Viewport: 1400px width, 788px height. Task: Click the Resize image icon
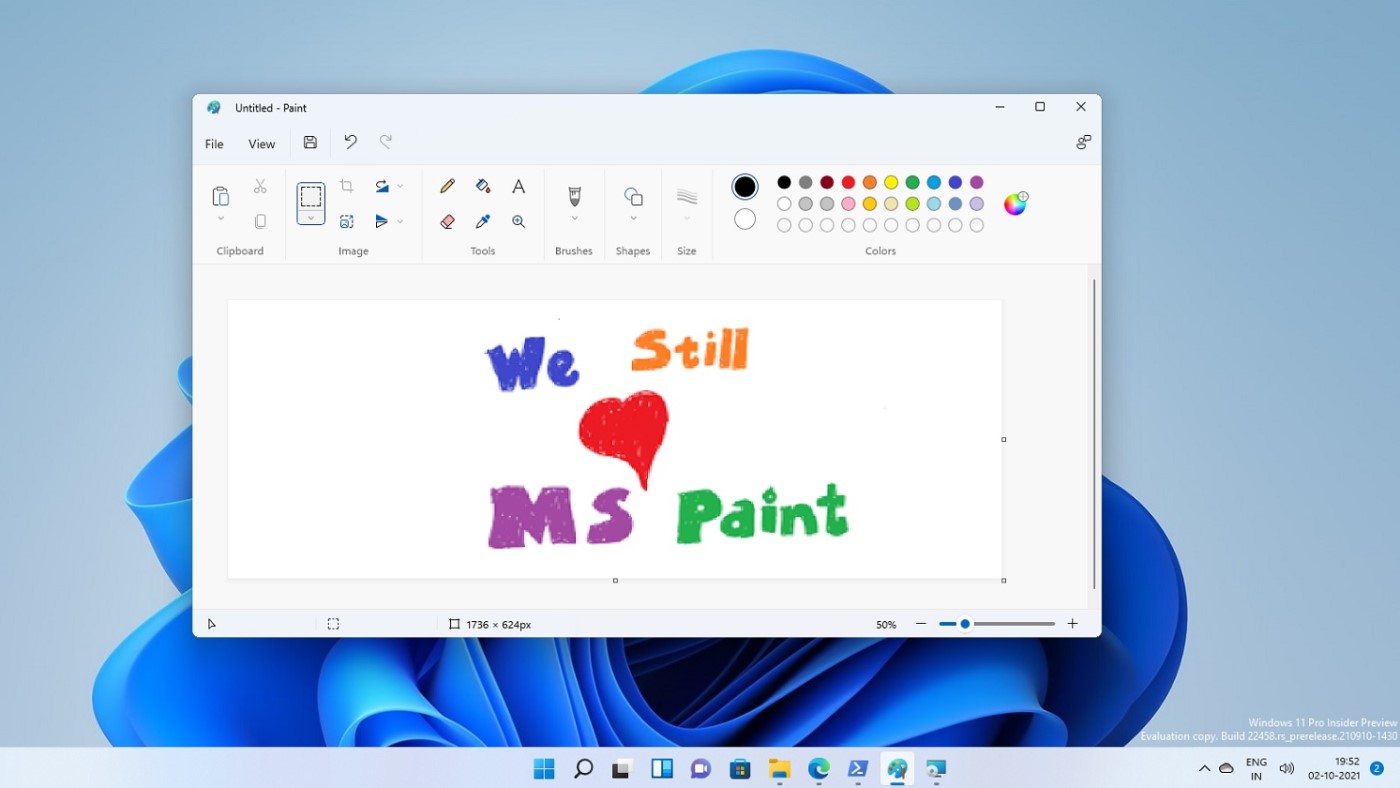(347, 220)
